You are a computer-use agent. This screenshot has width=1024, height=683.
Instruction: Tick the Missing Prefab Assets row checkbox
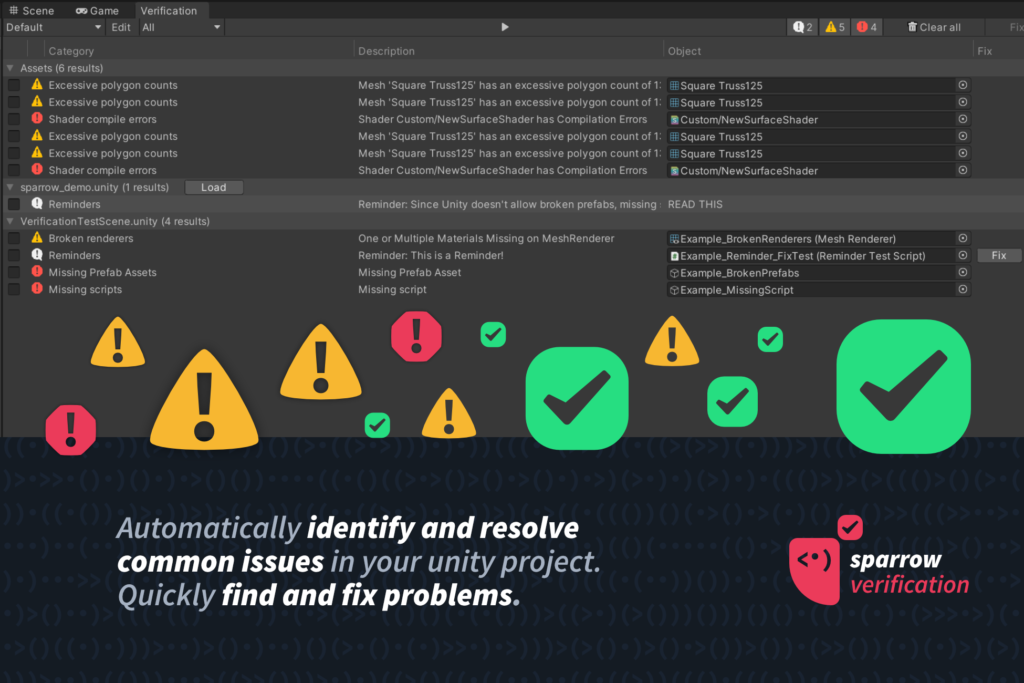click(x=14, y=272)
